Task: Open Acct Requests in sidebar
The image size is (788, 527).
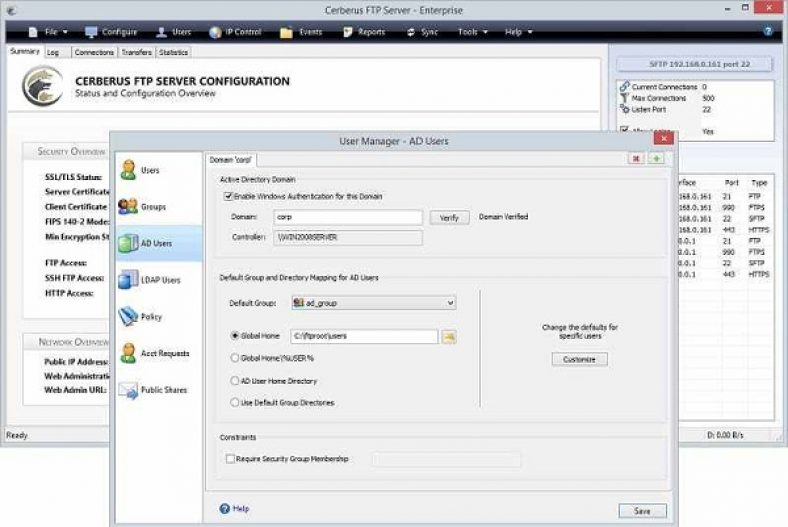Action: pyautogui.click(x=158, y=353)
